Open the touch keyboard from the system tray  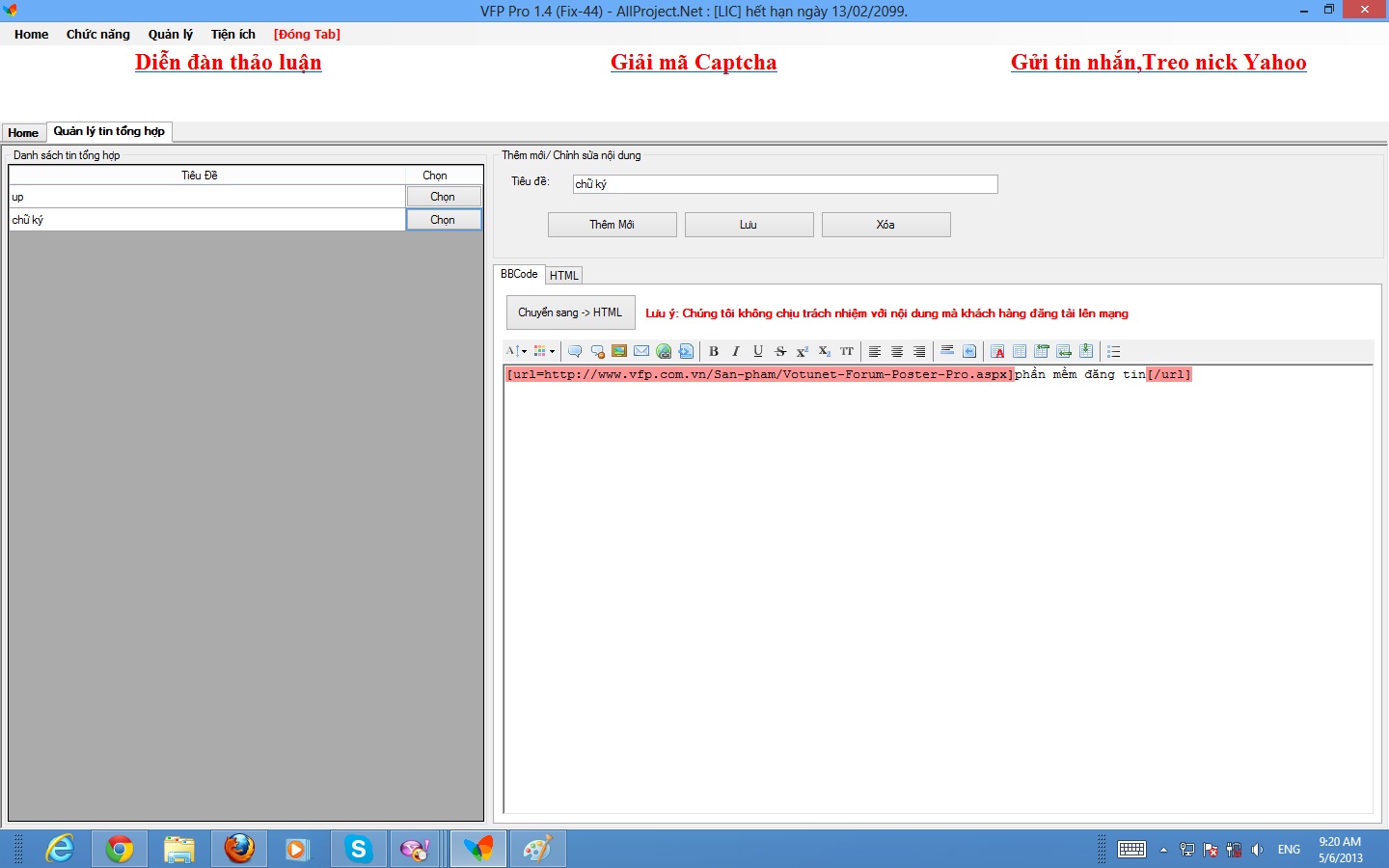tap(1131, 850)
